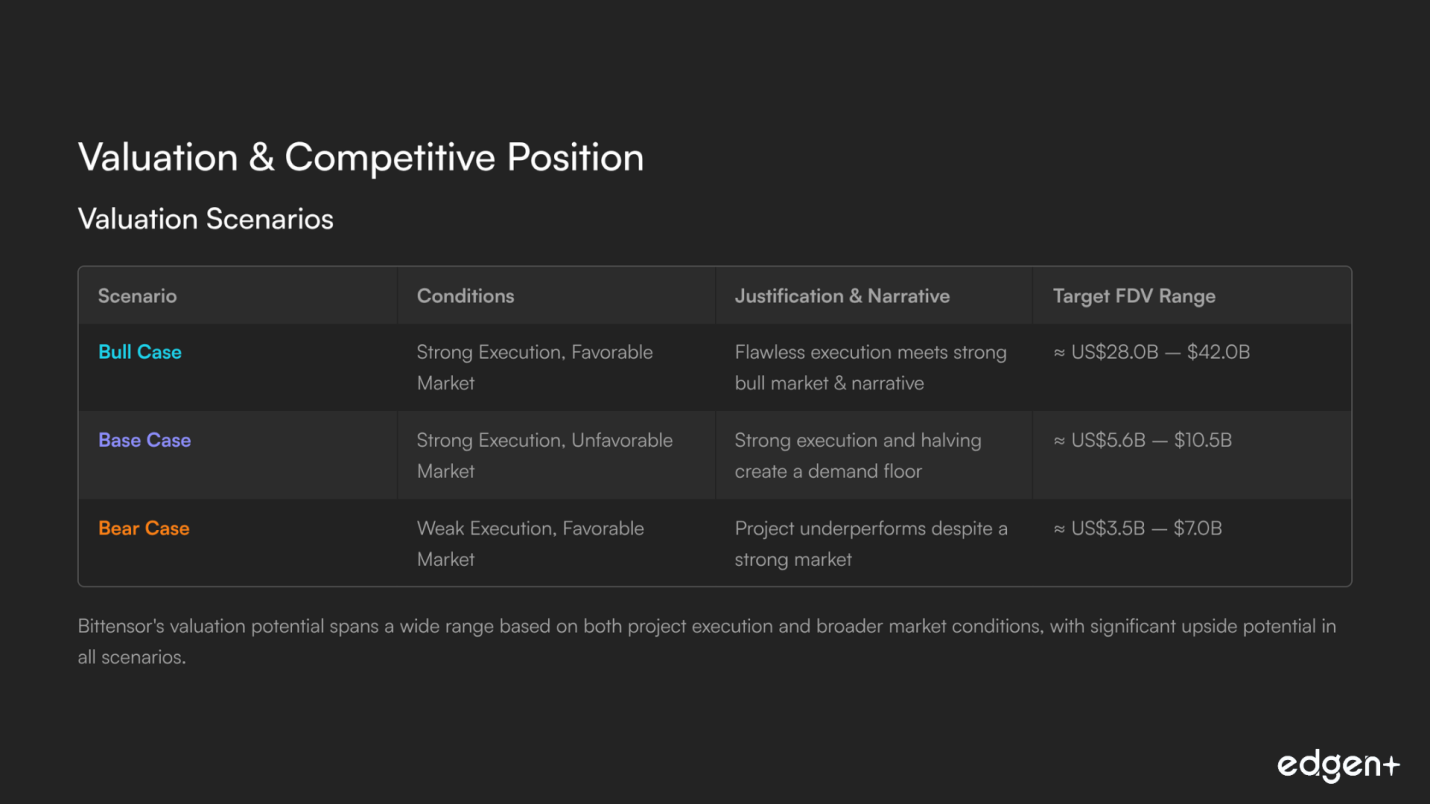The width and height of the screenshot is (1430, 804).
Task: Click the Scenario column header
Action: 137,296
